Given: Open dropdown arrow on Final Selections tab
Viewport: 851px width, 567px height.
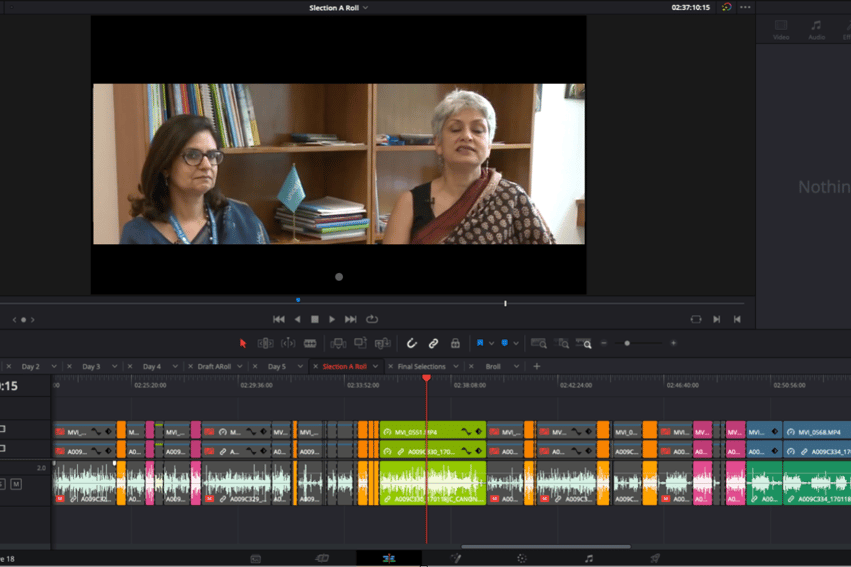Looking at the screenshot, I should click(456, 367).
